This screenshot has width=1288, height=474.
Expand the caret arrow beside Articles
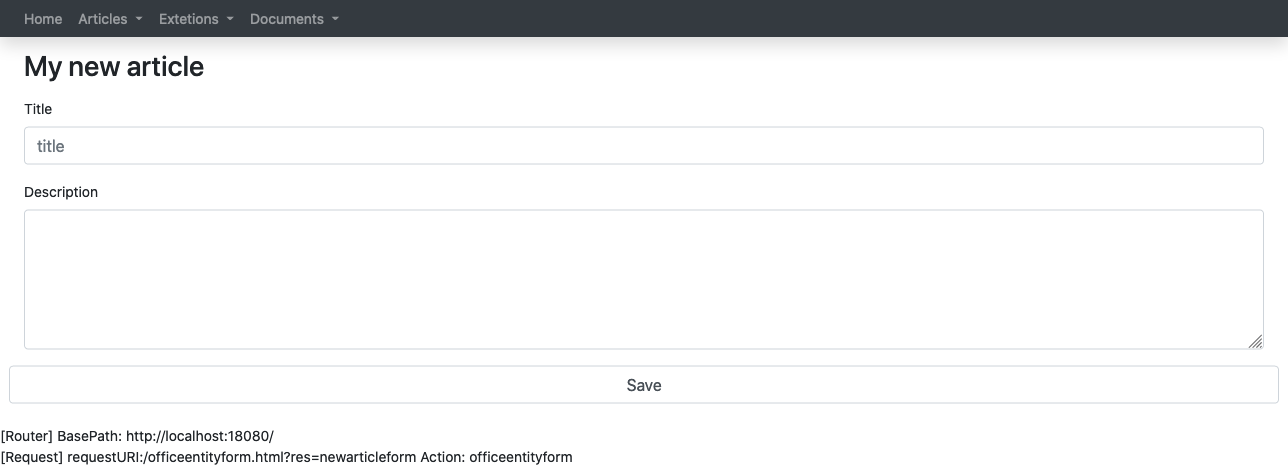point(138,19)
